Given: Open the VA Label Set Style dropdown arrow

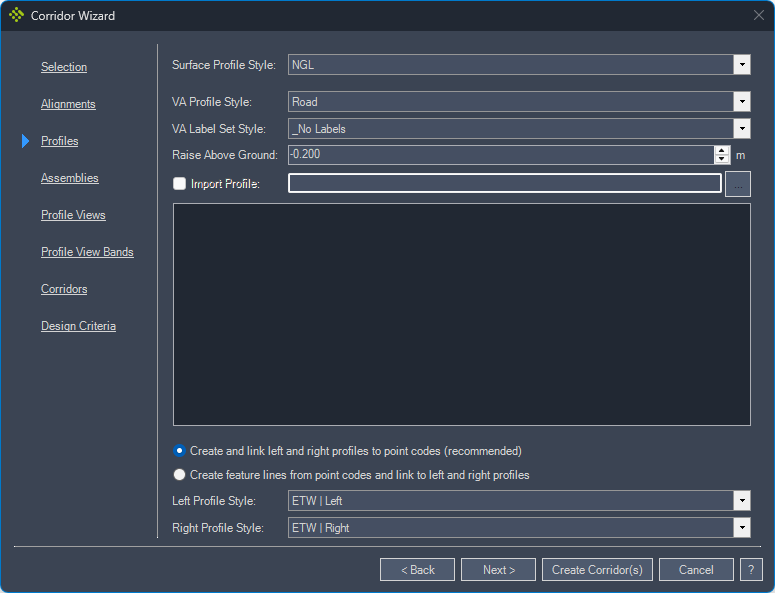Looking at the screenshot, I should coord(742,129).
